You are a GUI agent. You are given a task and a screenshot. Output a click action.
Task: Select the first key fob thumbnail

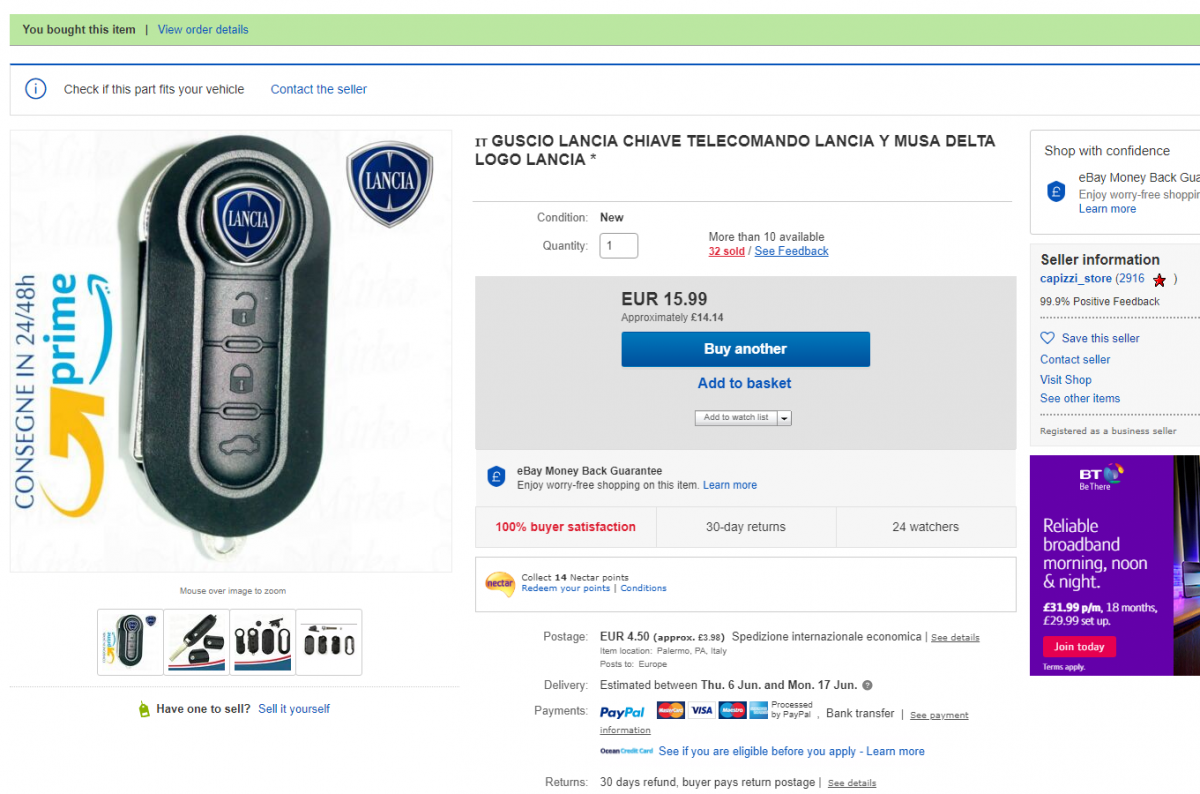pyautogui.click(x=130, y=642)
